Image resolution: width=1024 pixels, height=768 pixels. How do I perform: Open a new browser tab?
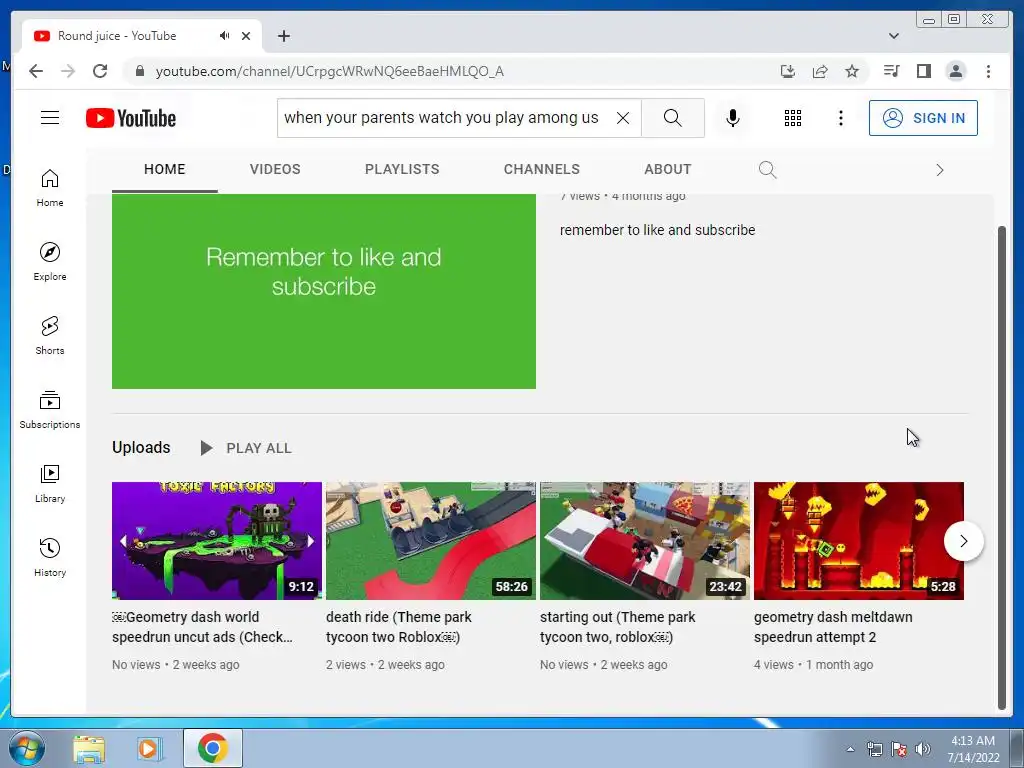[x=283, y=36]
